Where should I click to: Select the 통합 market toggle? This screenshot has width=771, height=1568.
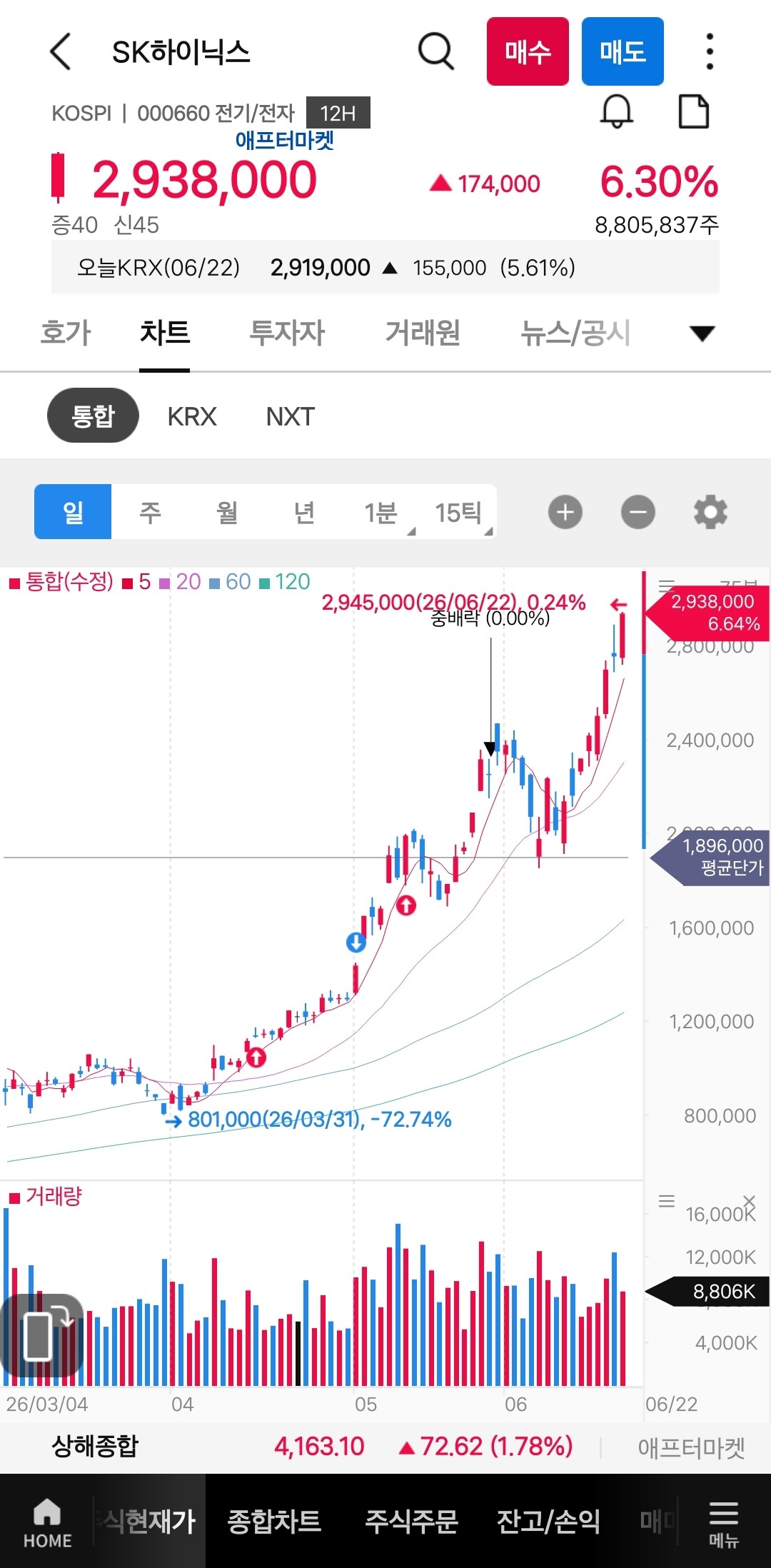coord(93,416)
